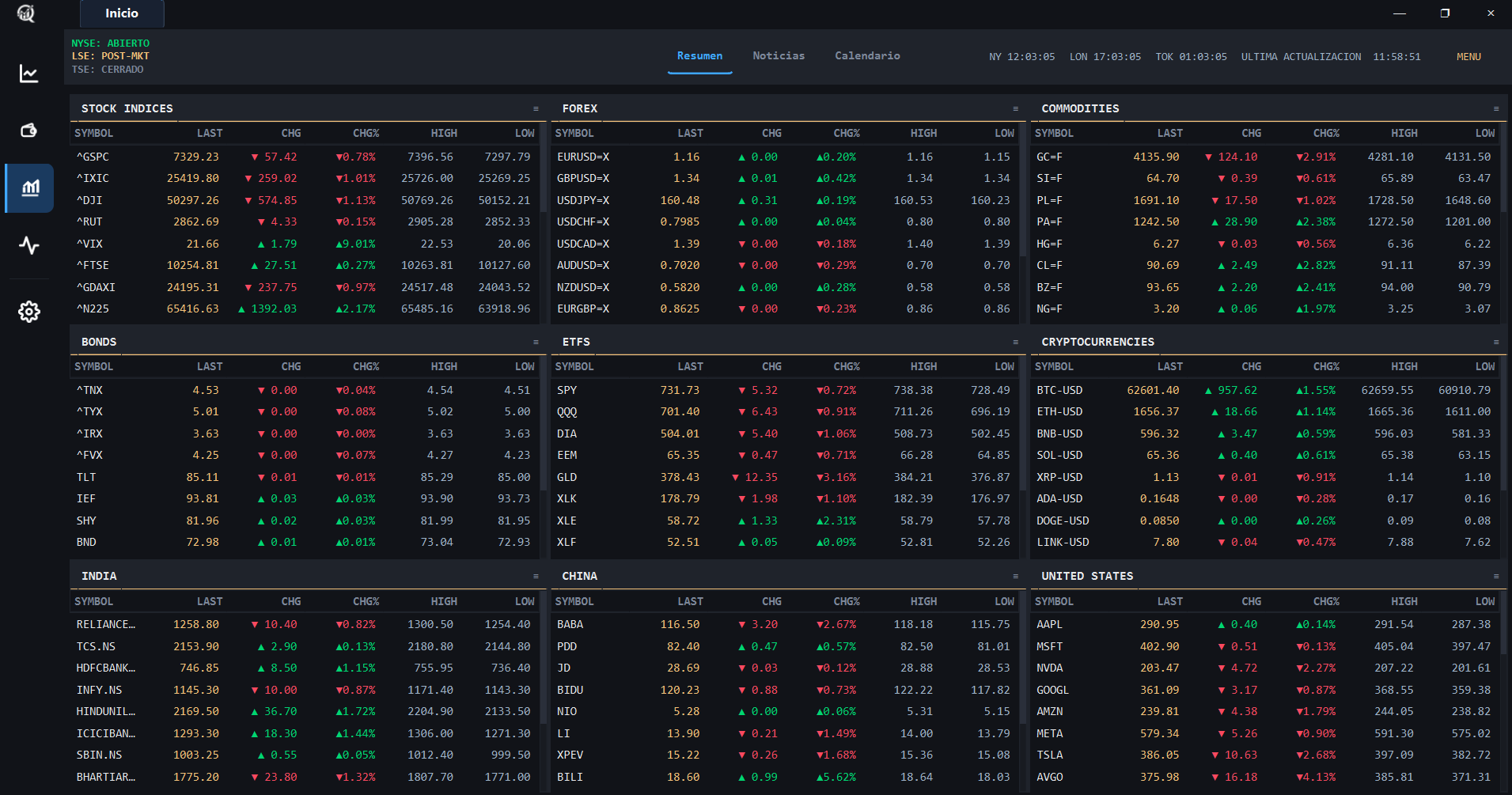The height and width of the screenshot is (795, 1512).
Task: Open the line chart sidebar icon
Action: coord(29,74)
